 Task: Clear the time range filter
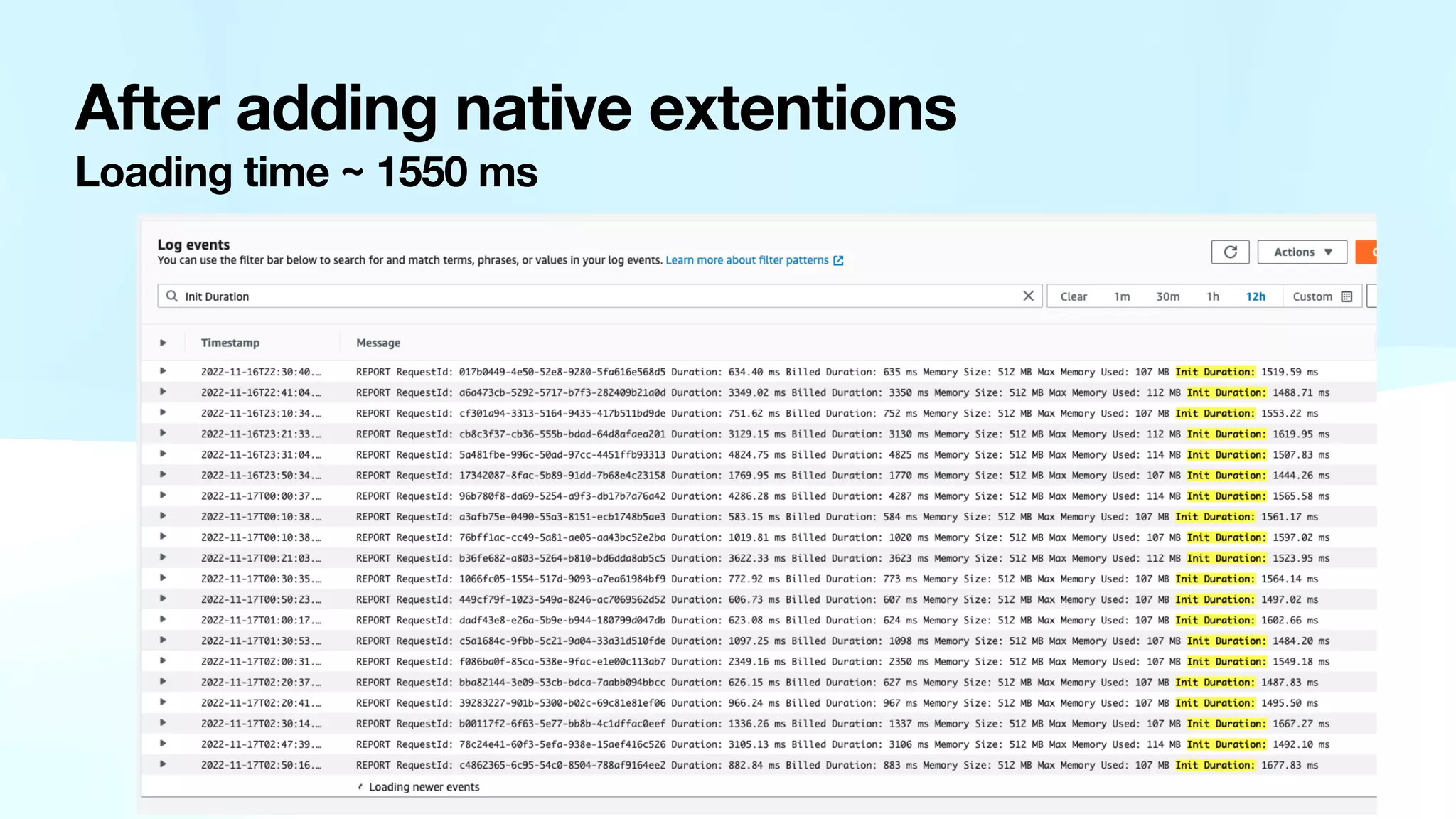pyautogui.click(x=1074, y=296)
